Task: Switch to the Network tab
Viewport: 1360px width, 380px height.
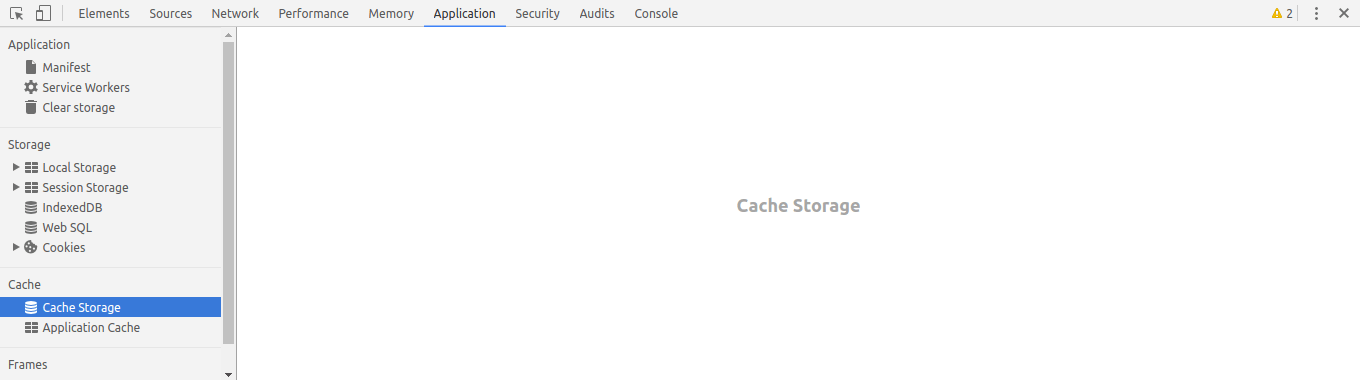Action: (x=235, y=13)
